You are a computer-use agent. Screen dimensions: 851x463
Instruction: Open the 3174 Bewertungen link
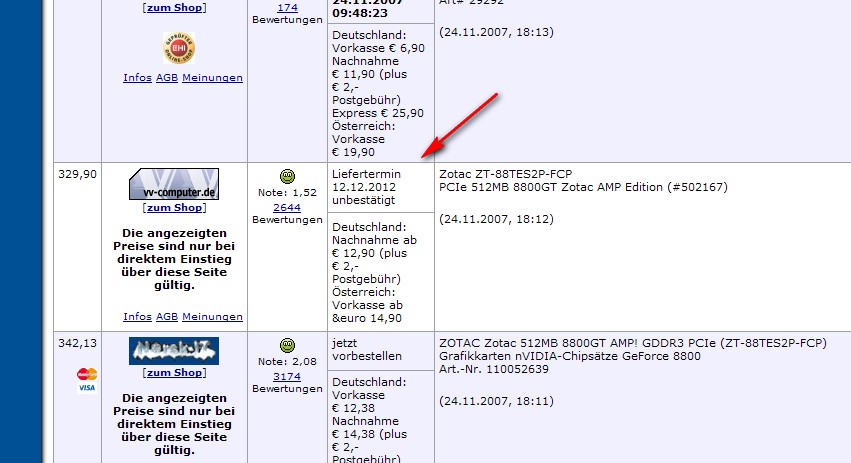point(287,376)
